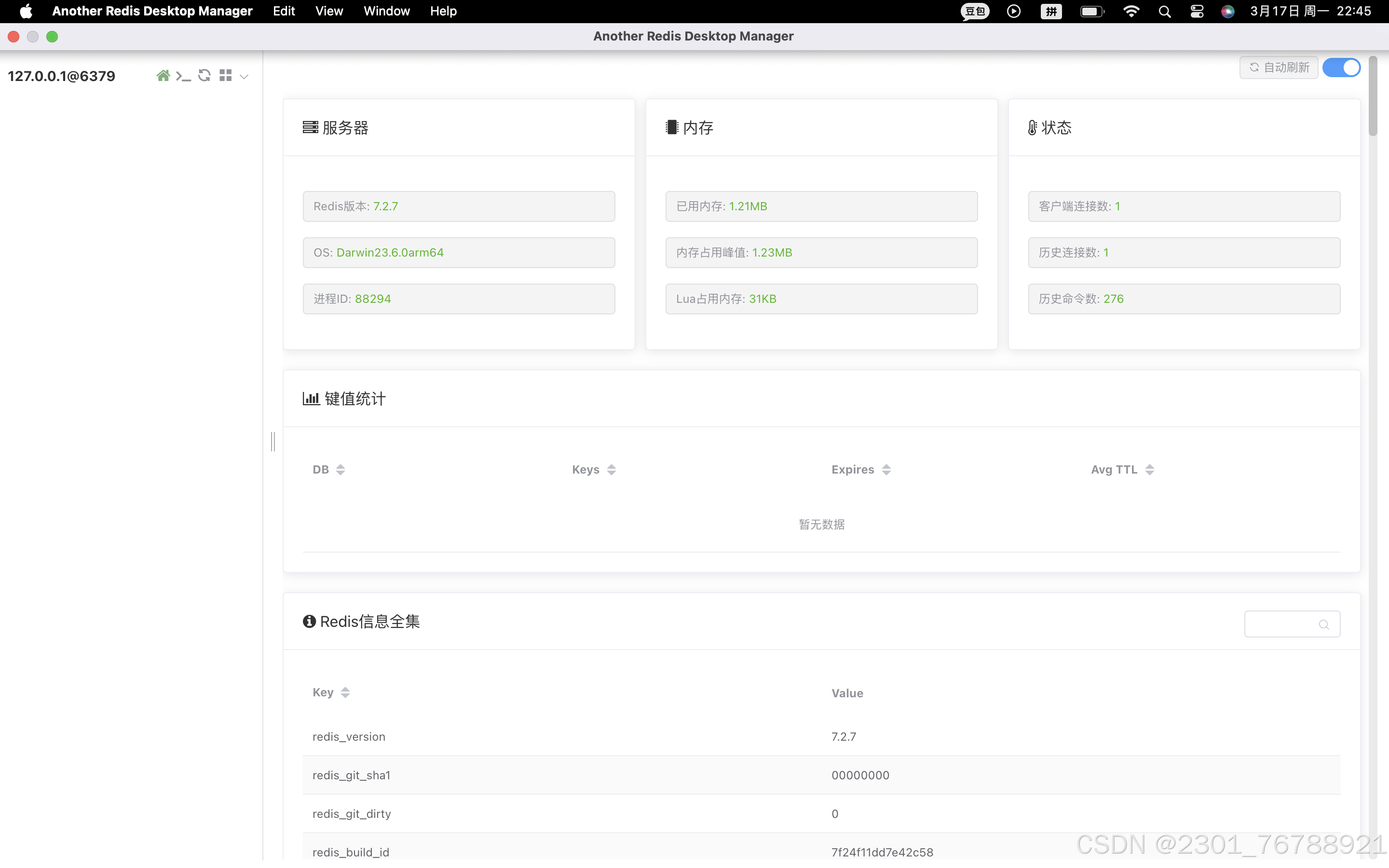This screenshot has width=1389, height=868.
Task: Click the search magnifier in Redis信息全集 panel
Action: pos(1323,624)
